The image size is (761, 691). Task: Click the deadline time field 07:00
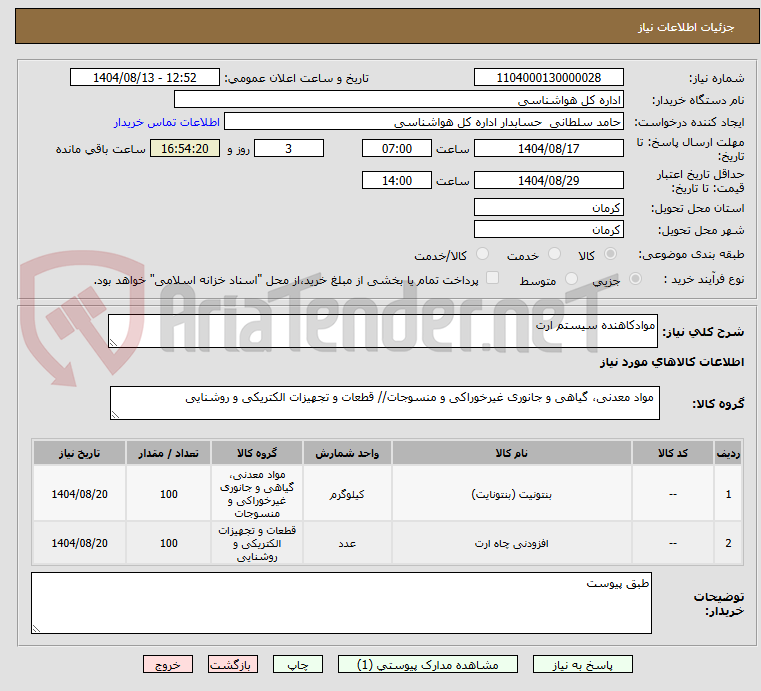click(397, 148)
